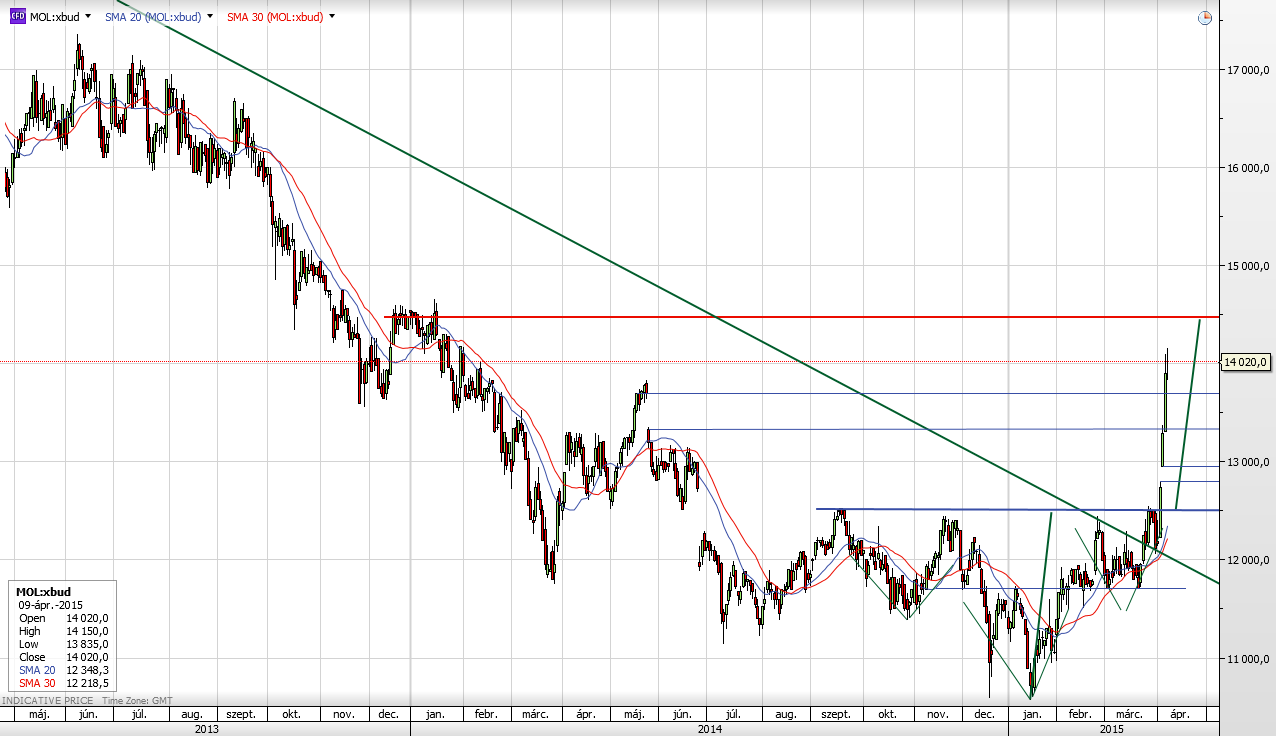Click the Open value 14 020,0 in info box
This screenshot has width=1276, height=736.
[x=87, y=618]
